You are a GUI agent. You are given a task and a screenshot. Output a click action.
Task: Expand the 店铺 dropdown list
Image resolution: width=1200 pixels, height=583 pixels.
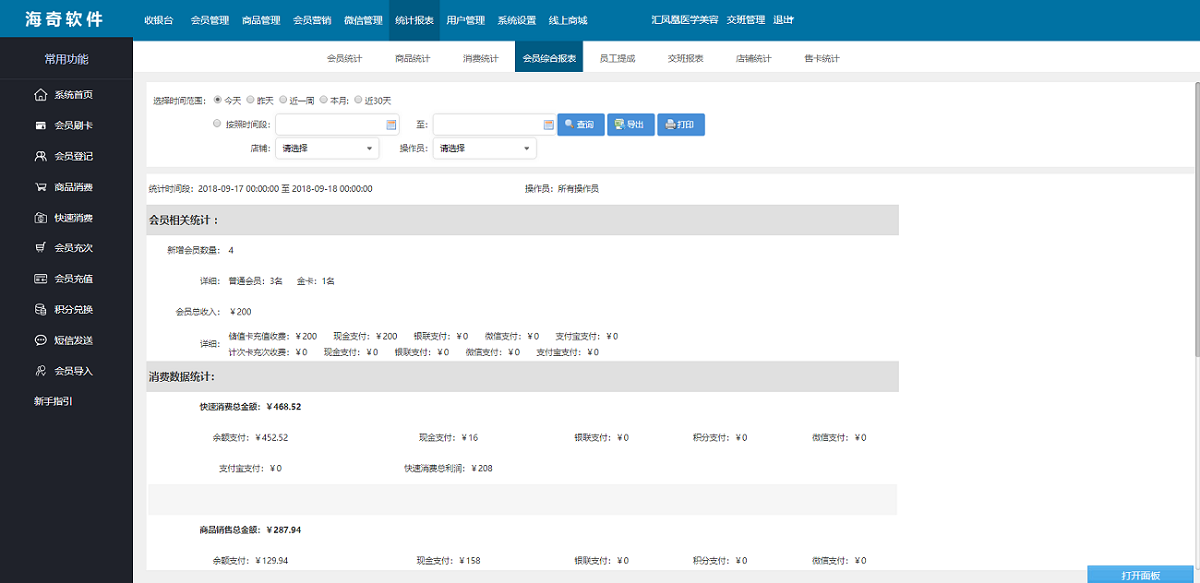click(x=327, y=148)
